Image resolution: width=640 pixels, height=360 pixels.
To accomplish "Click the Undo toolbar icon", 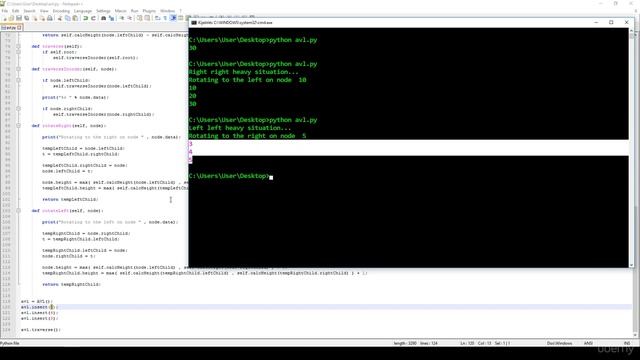I will (86, 18).
